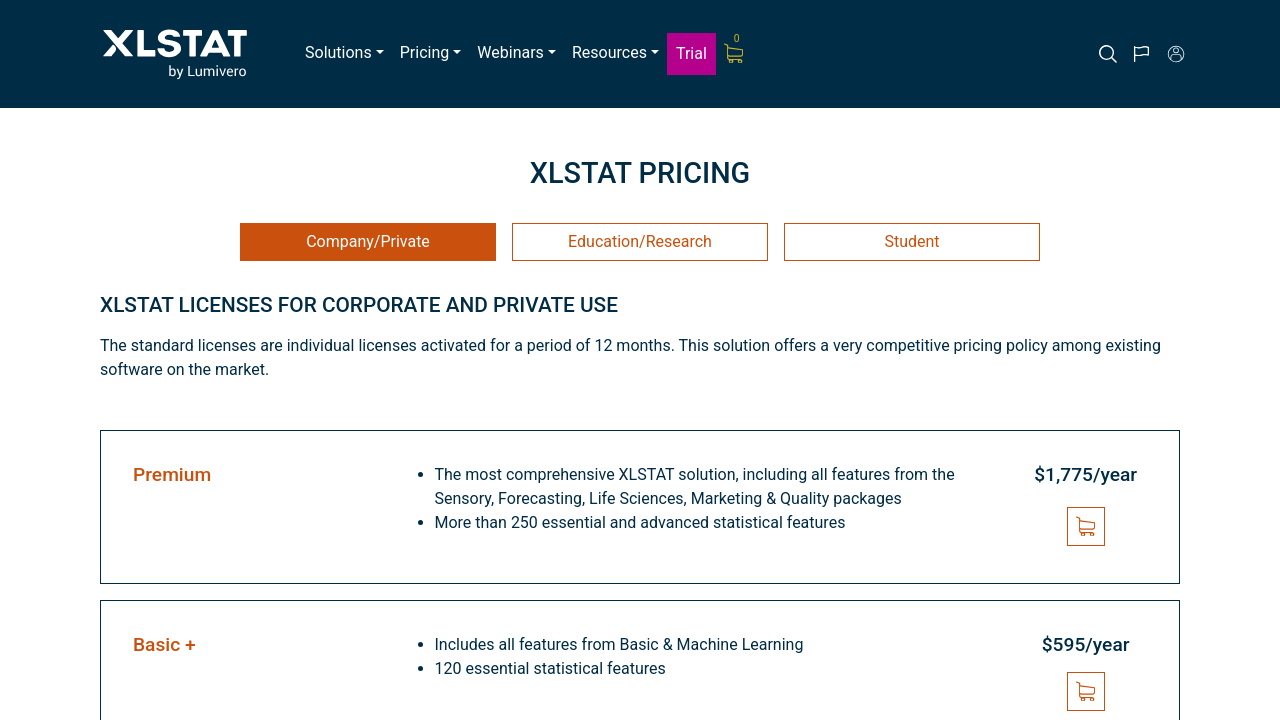The height and width of the screenshot is (720, 1280).
Task: Open the user account icon
Action: 1176,54
